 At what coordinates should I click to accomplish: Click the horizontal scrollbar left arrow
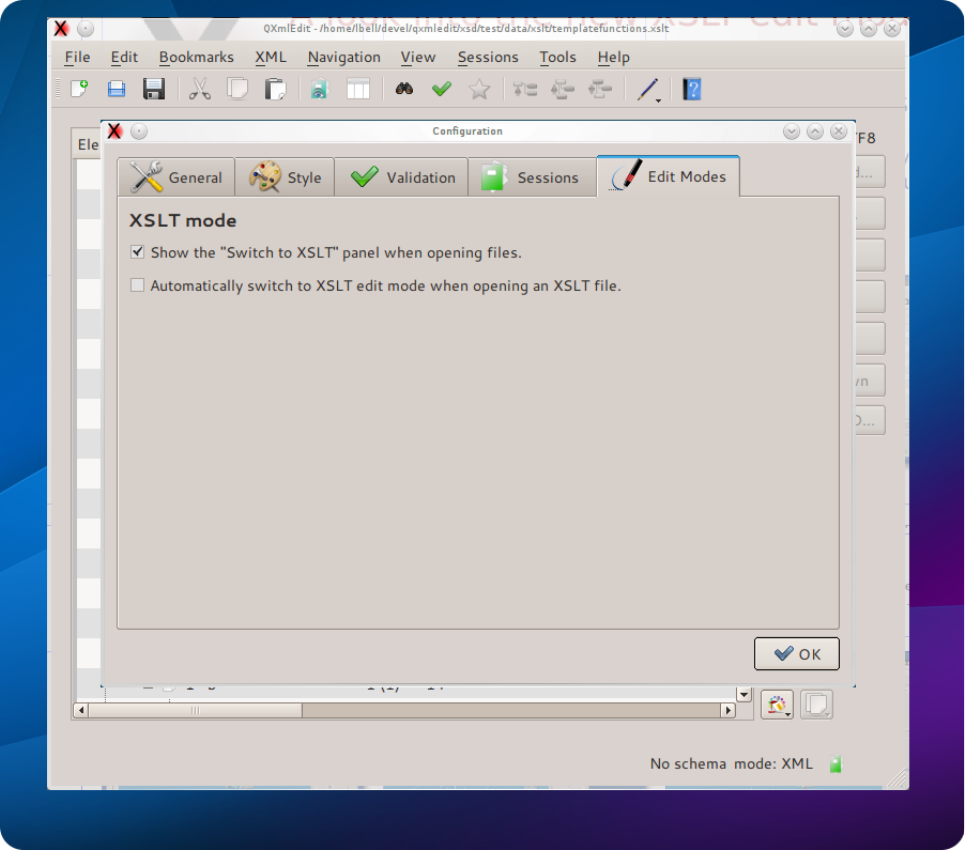81,710
